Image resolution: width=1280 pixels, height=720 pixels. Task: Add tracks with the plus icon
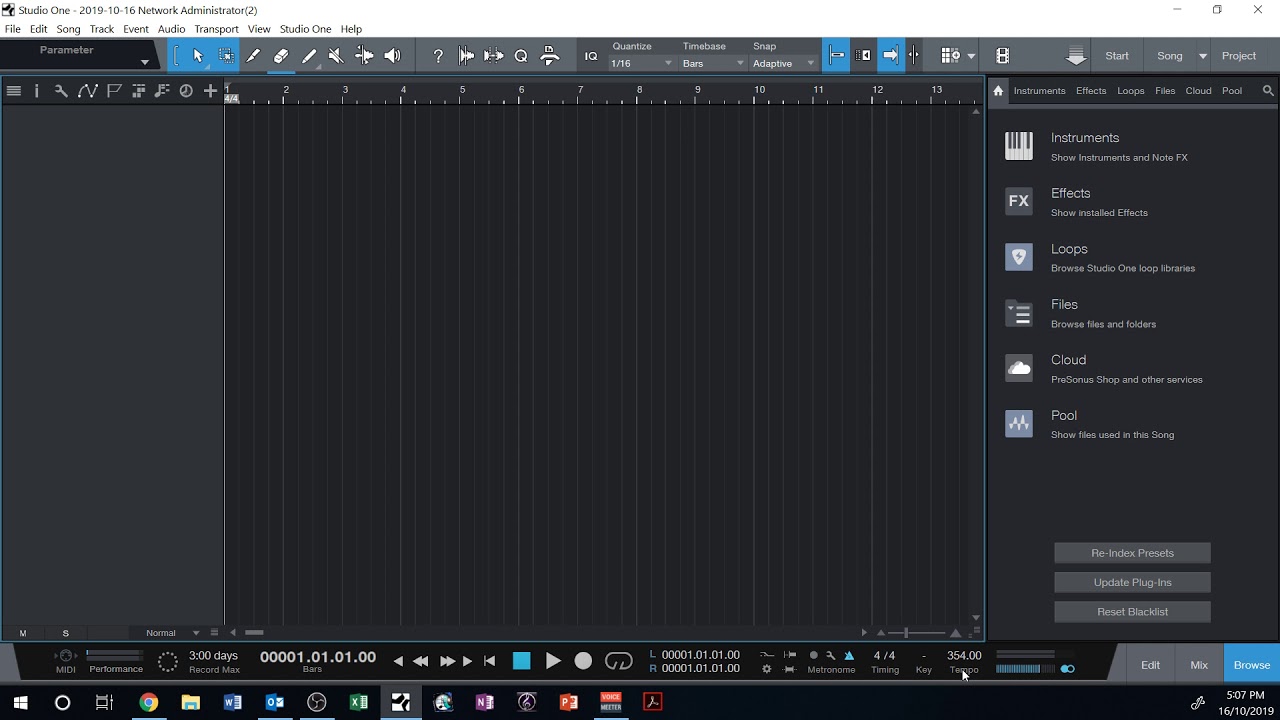[210, 91]
